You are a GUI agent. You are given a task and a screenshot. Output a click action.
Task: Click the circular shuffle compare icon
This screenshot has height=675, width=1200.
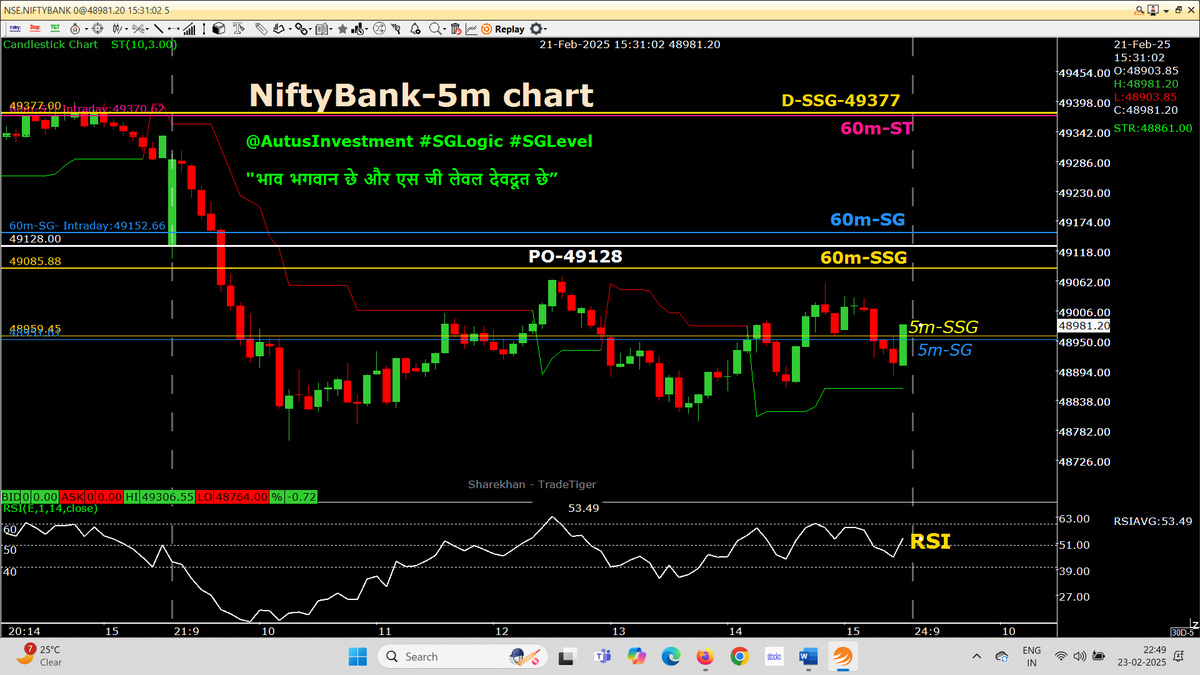pyautogui.click(x=379, y=29)
